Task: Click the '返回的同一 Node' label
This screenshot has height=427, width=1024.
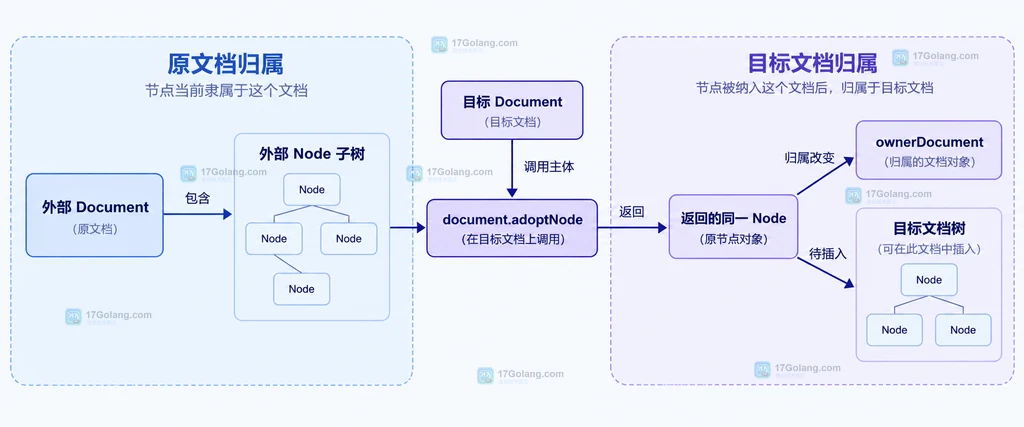Action: 733,219
